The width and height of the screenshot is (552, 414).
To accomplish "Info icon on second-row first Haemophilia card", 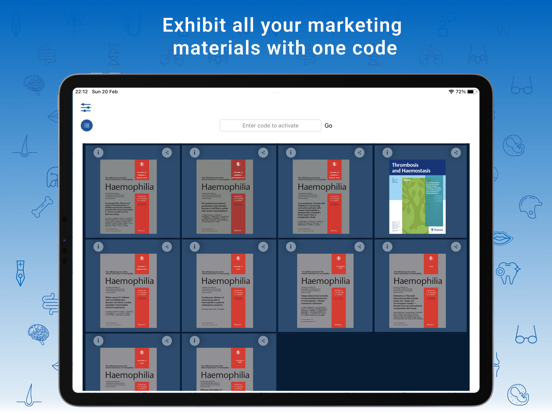I will pyautogui.click(x=98, y=246).
